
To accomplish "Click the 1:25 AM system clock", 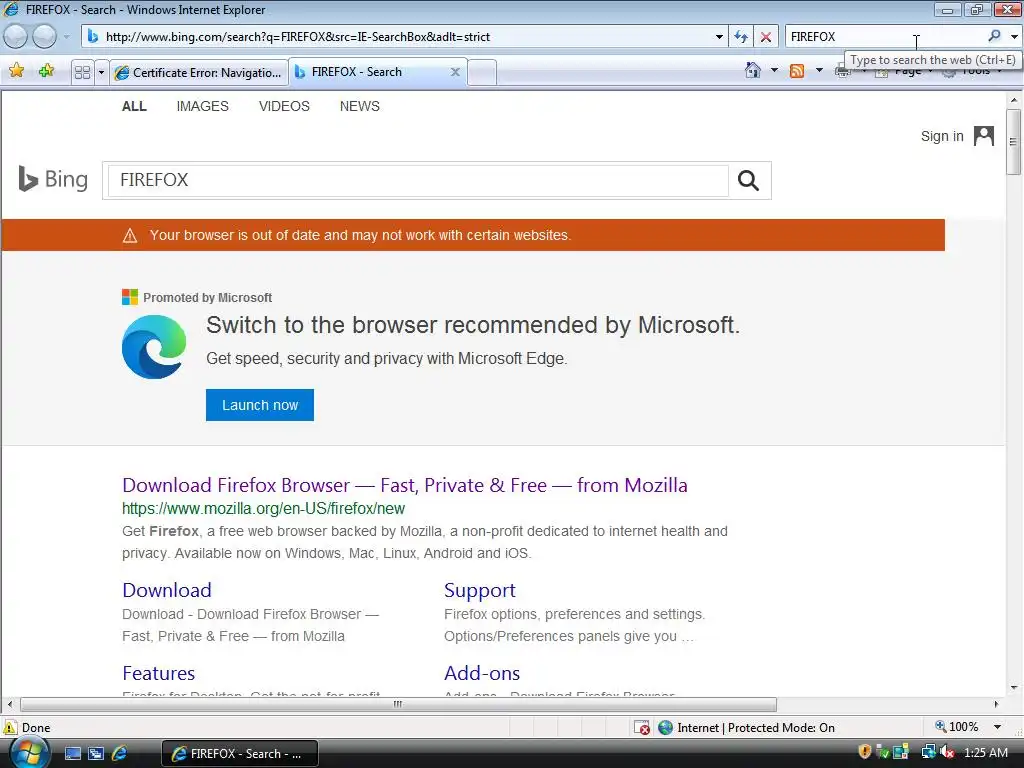I will (x=985, y=753).
